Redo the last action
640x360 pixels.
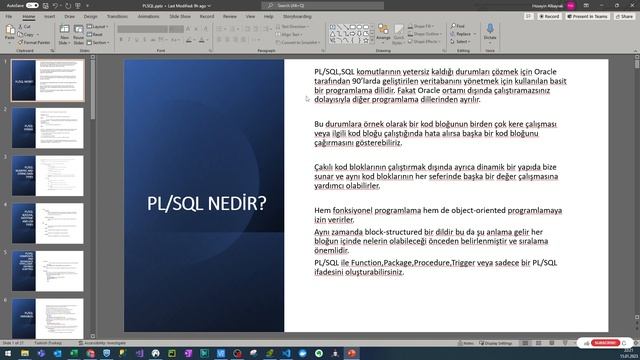point(68,6)
